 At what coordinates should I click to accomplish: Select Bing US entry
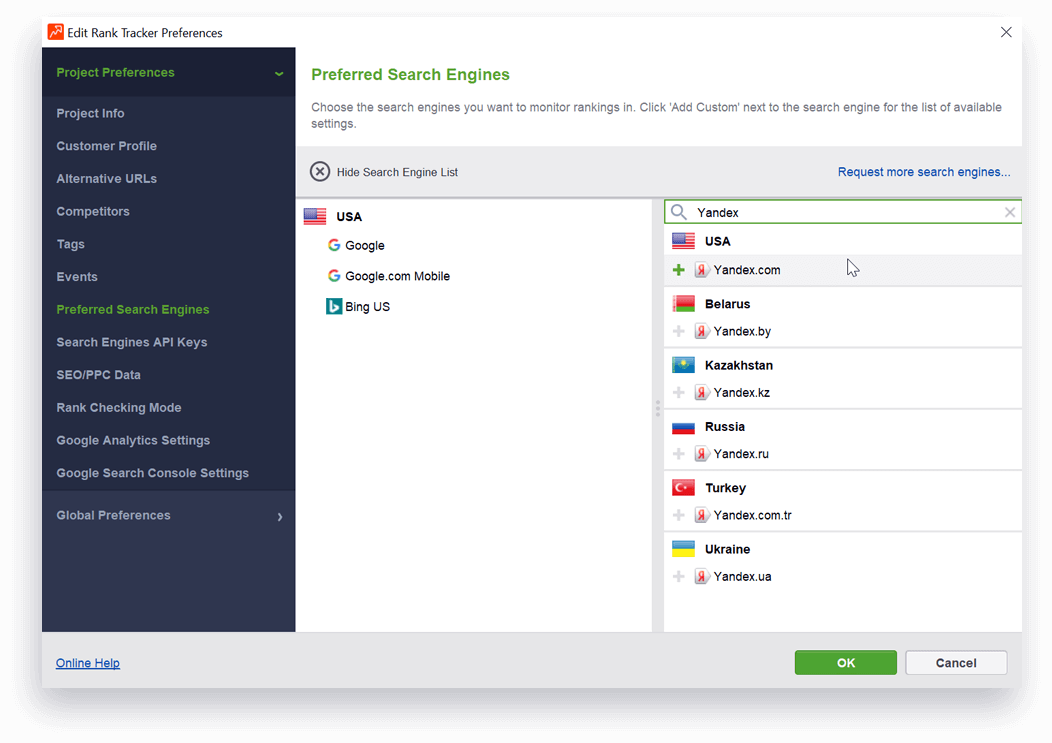click(x=367, y=306)
